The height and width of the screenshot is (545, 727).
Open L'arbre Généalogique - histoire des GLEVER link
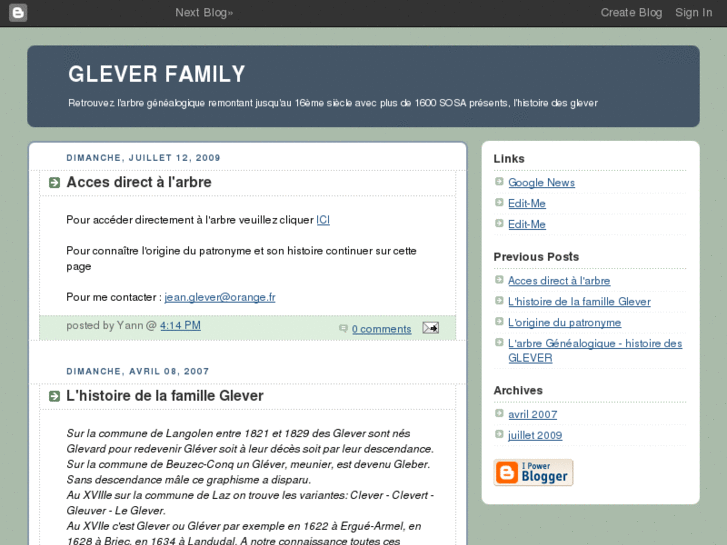pos(595,351)
